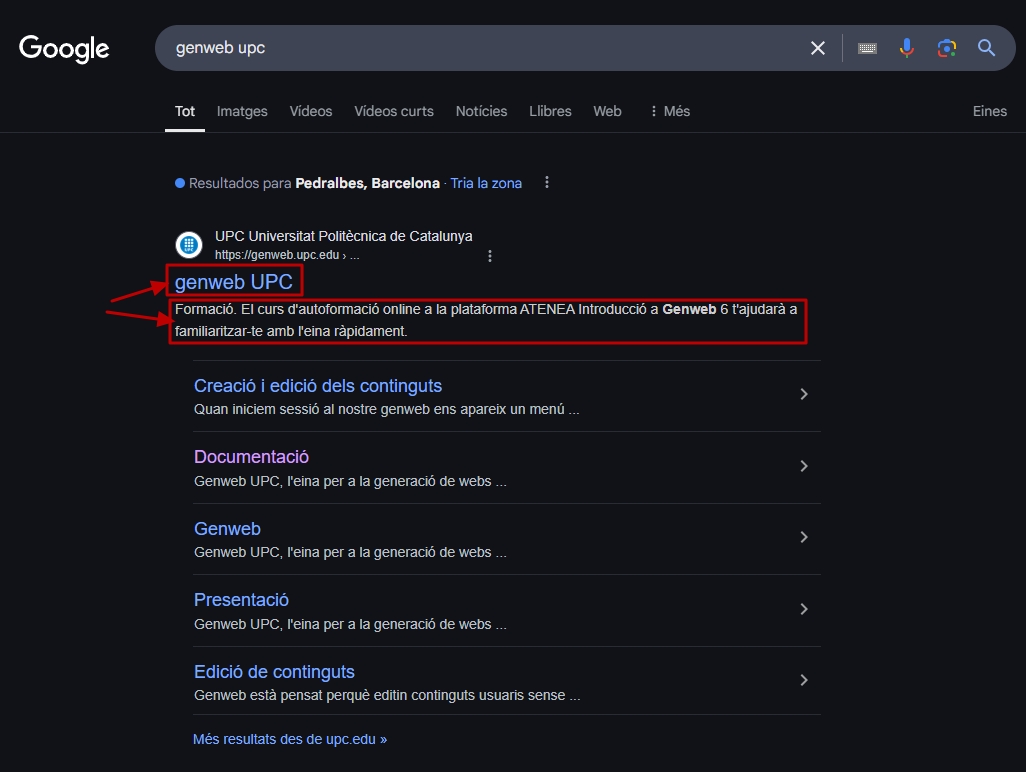This screenshot has width=1026, height=772.
Task: Open three-dot options next to location
Action: [546, 183]
